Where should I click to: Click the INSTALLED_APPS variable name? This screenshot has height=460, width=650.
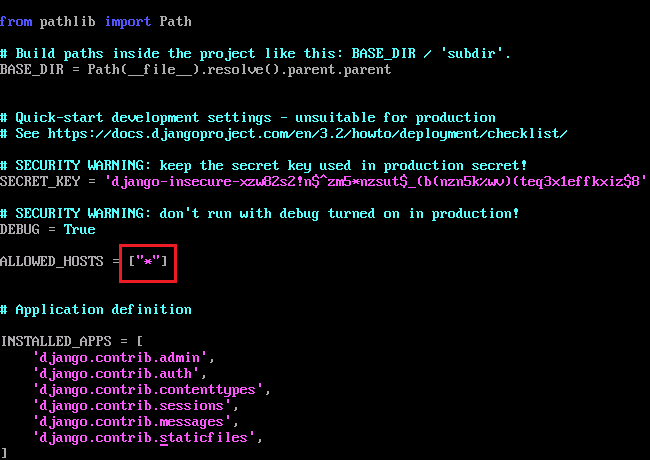tap(56, 341)
